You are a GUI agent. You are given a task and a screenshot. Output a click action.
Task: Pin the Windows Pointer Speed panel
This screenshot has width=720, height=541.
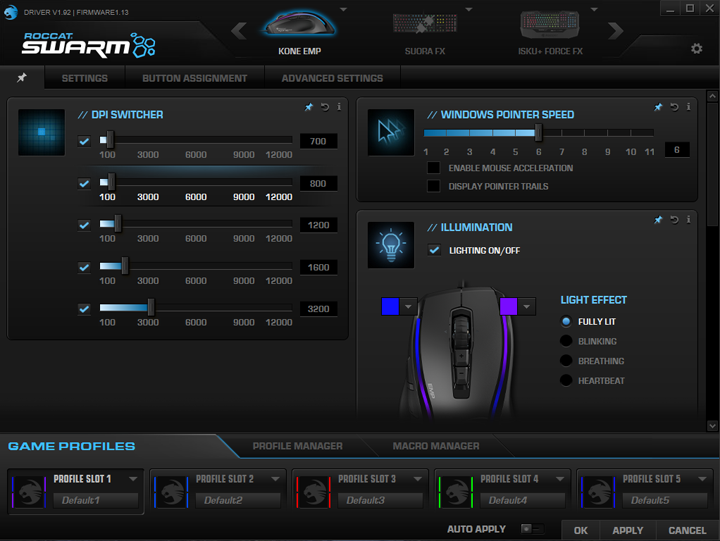coord(658,106)
